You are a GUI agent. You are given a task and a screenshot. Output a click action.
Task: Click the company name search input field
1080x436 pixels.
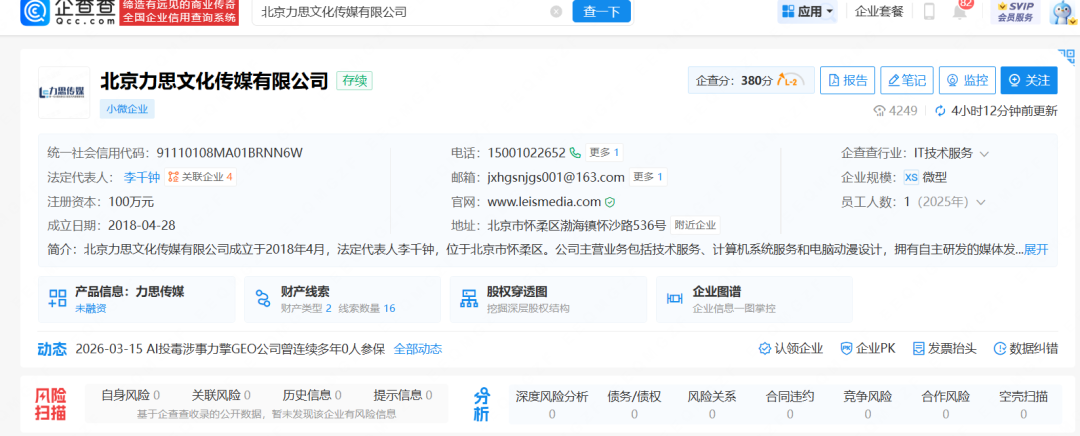(400, 12)
